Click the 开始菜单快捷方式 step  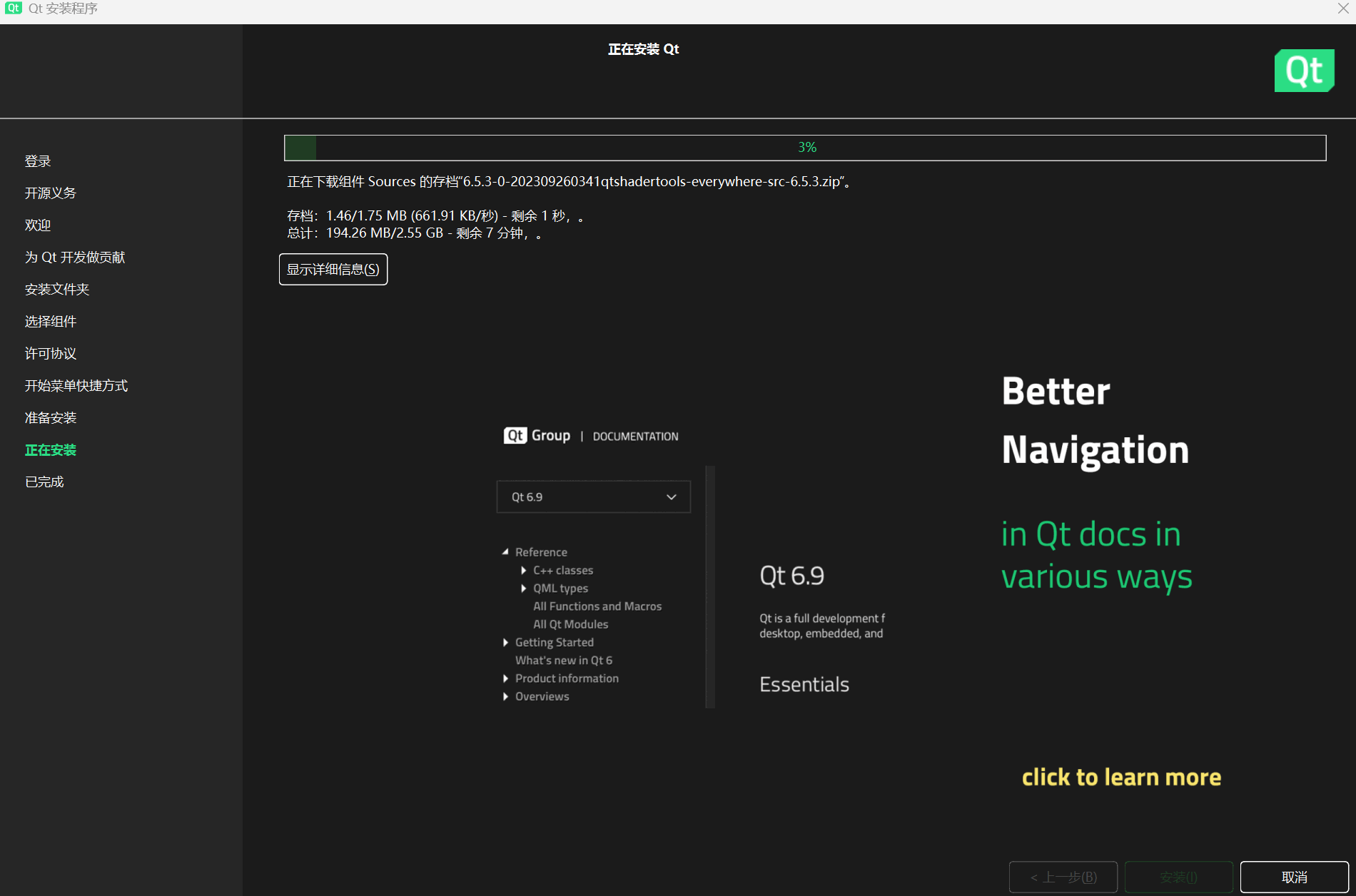click(76, 386)
